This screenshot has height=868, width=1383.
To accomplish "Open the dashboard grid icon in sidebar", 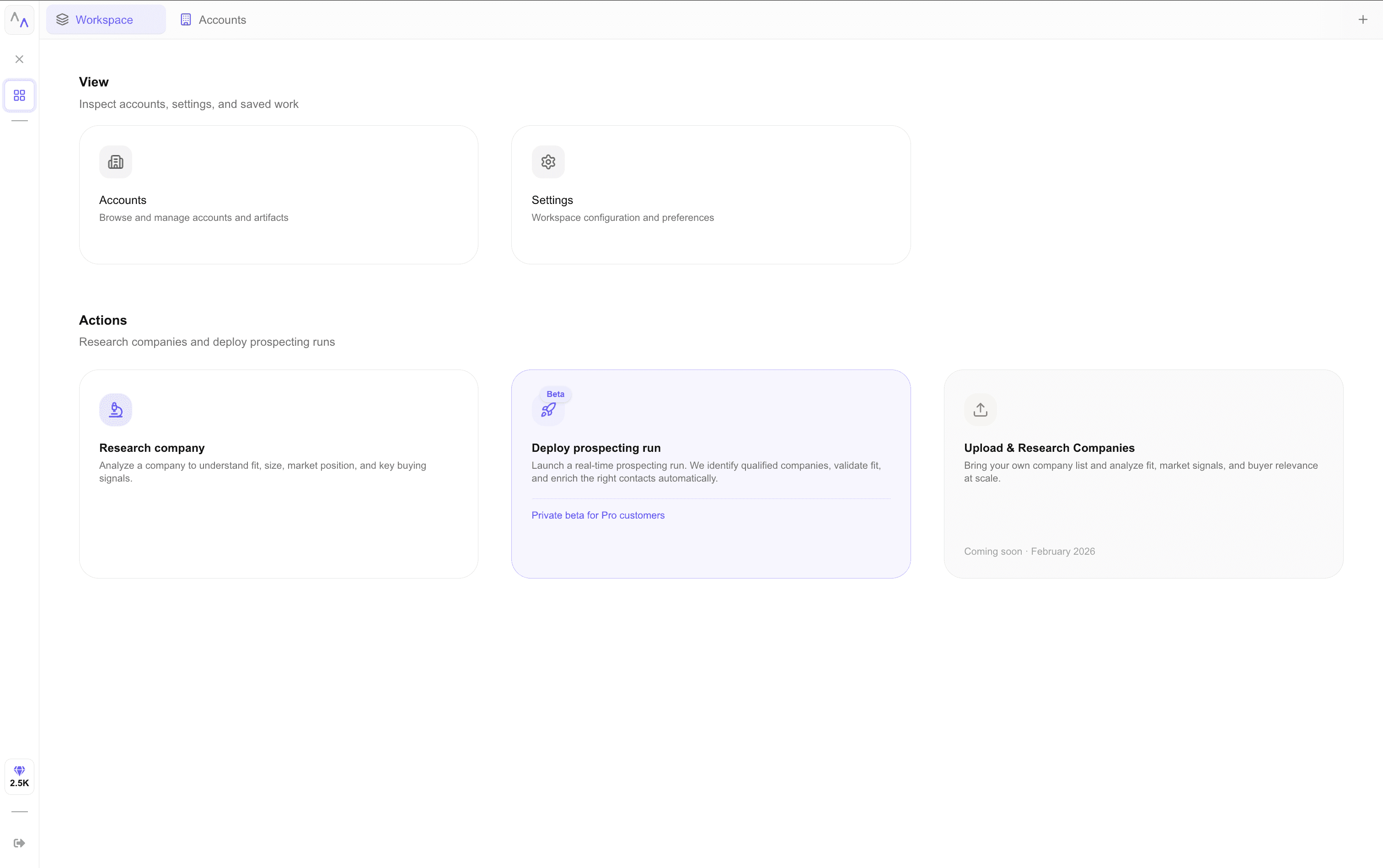I will [x=19, y=95].
